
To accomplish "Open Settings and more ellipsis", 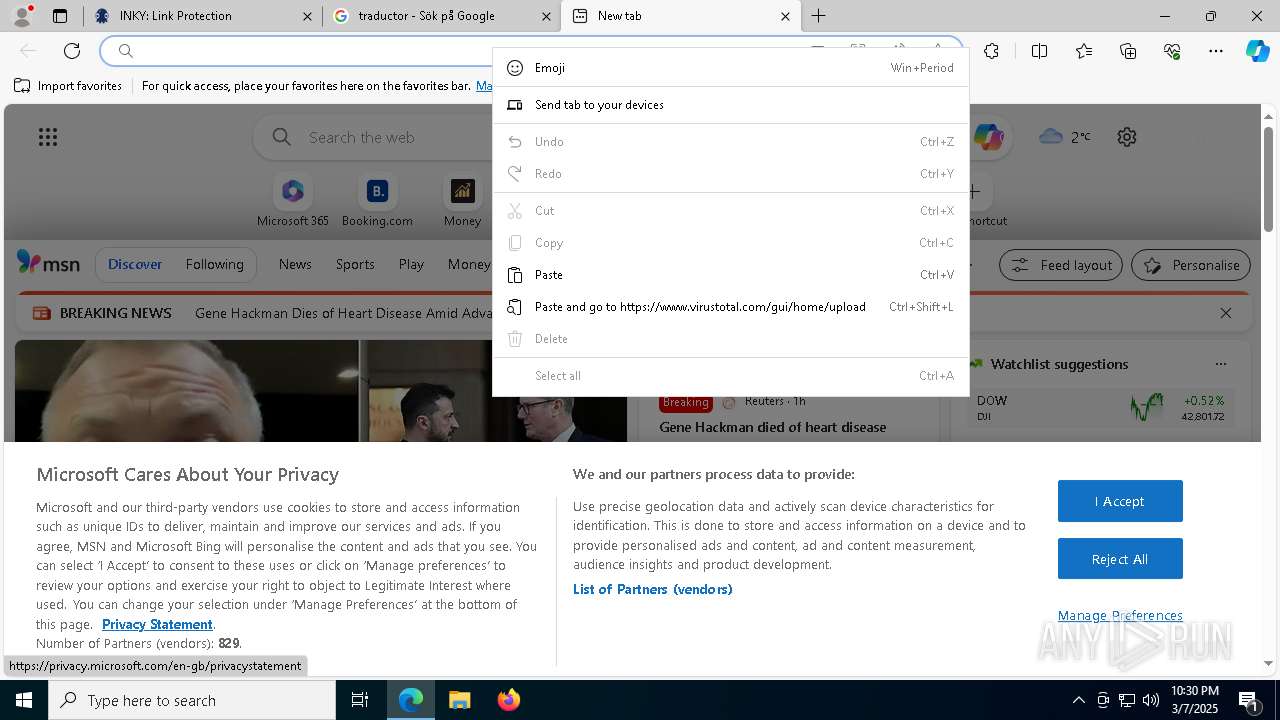I will click(1216, 51).
